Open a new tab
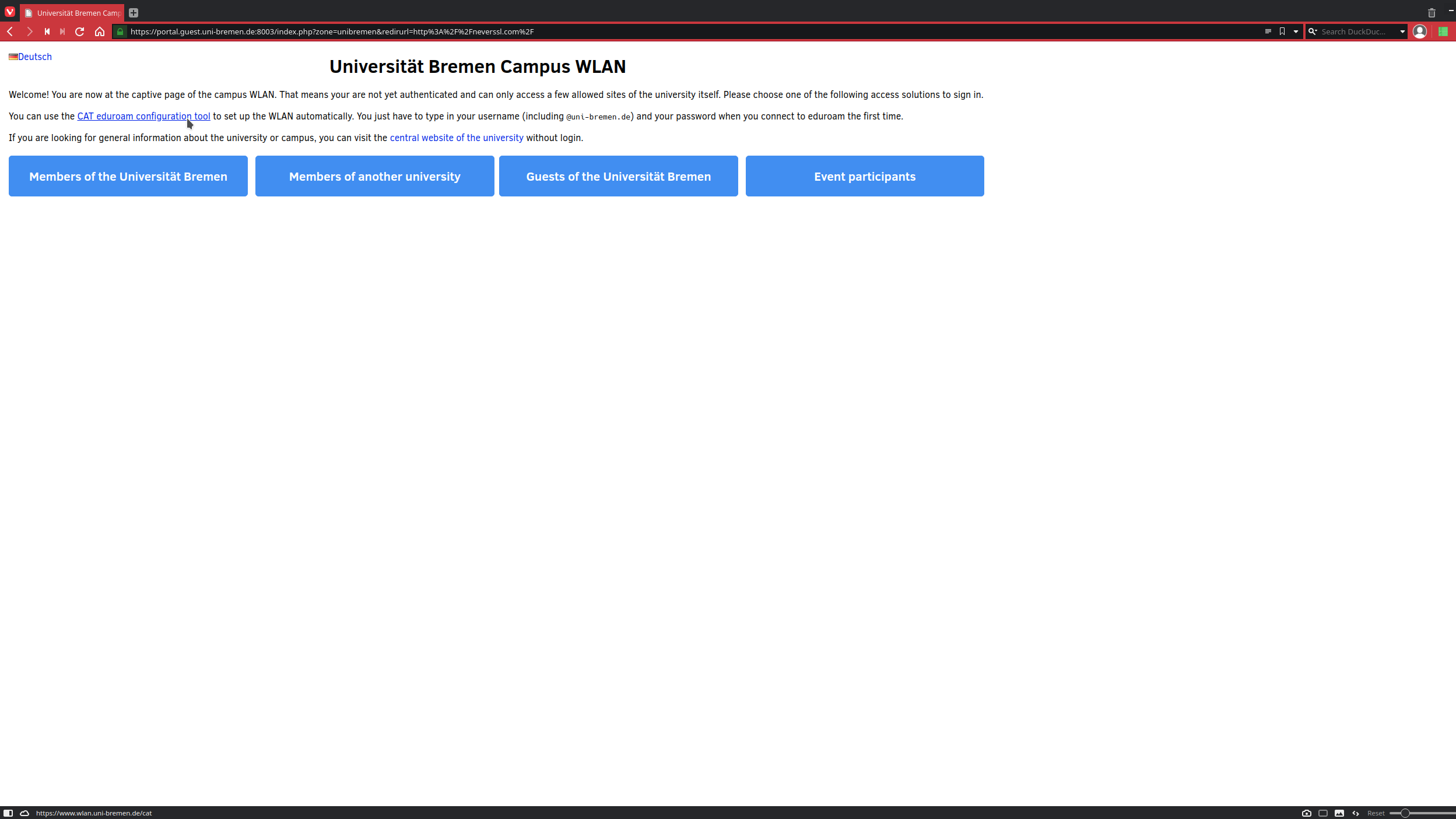 tap(134, 13)
